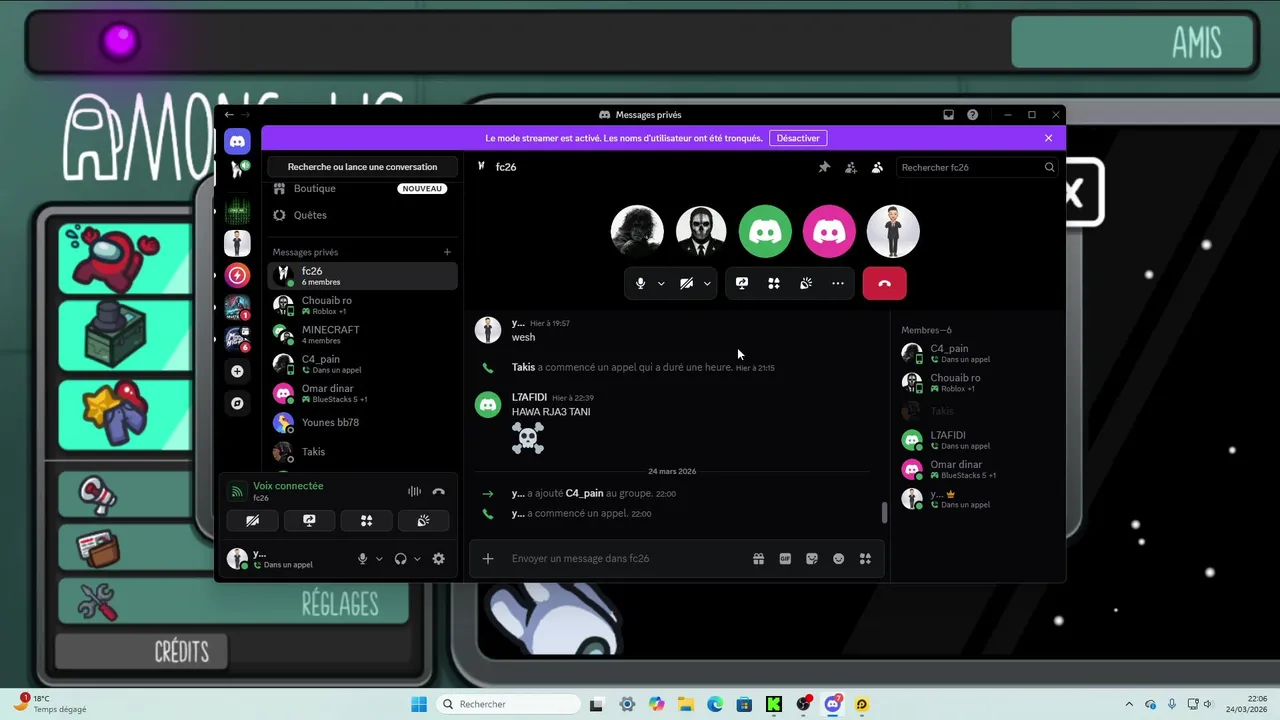Dismiss the streamer mode banner

point(1048,138)
